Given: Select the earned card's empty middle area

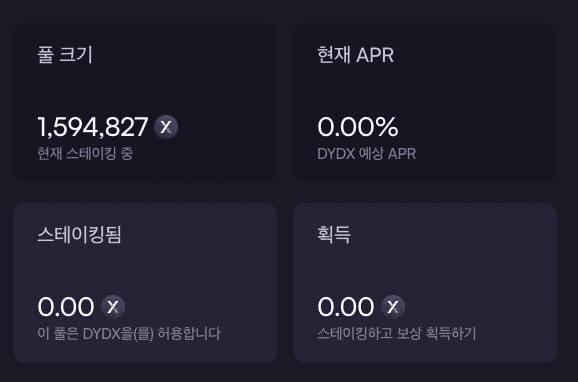Looking at the screenshot, I should [x=425, y=271].
